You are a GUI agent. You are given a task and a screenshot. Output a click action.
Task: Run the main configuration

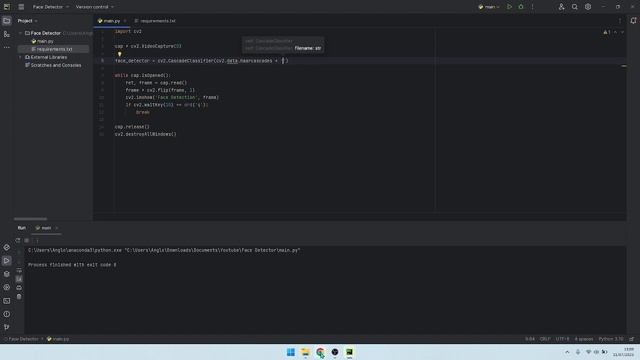coord(509,7)
